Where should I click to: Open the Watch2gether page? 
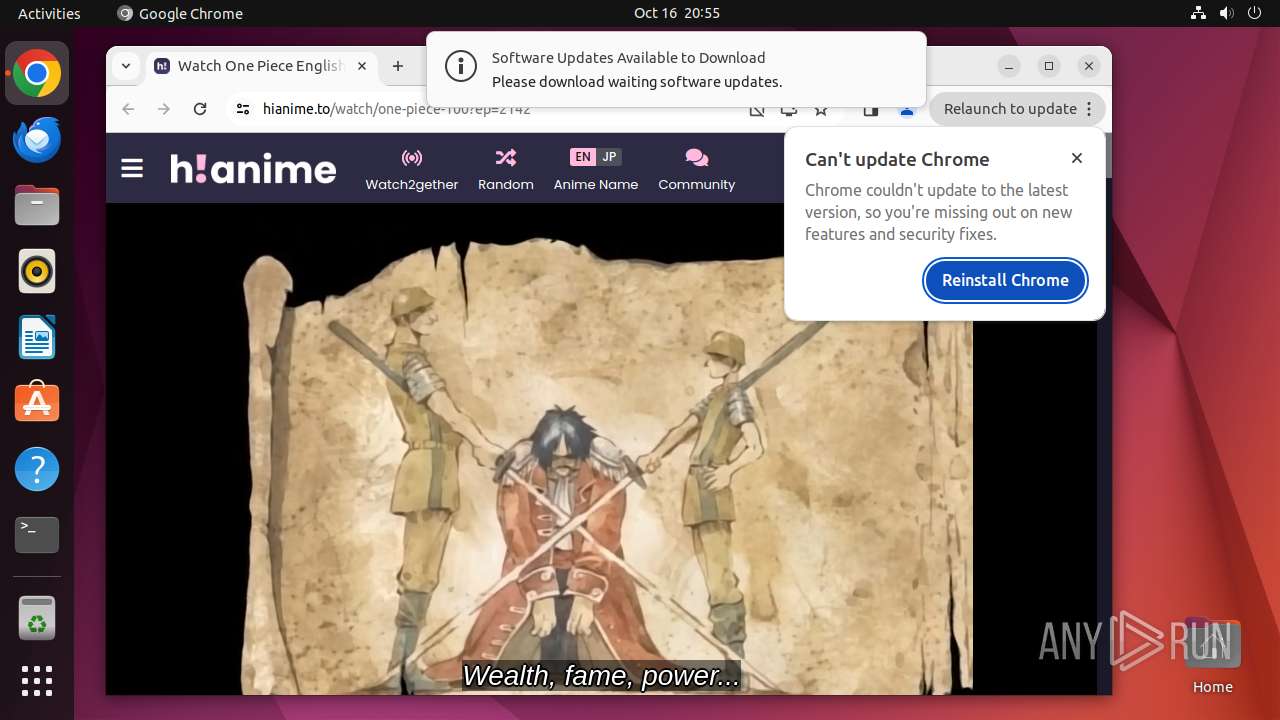click(412, 170)
